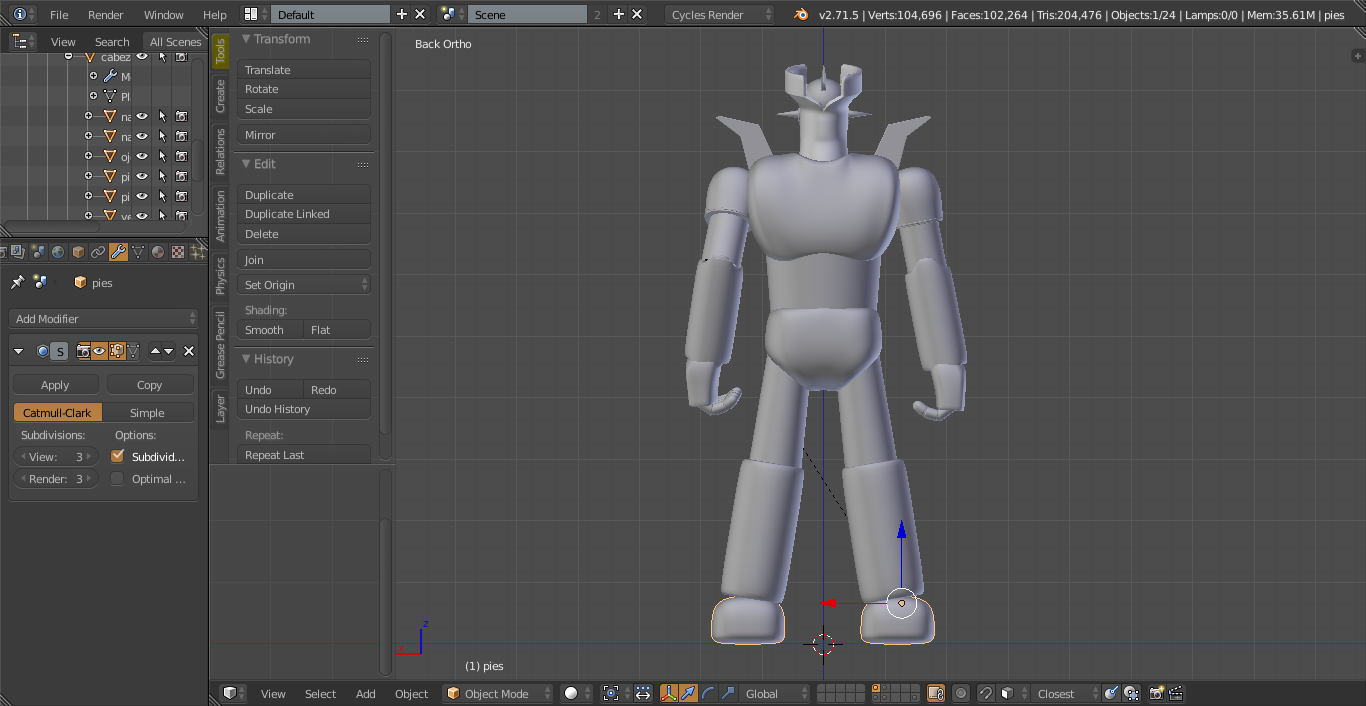Remove the Subsurf modifier with X icon

click(189, 351)
